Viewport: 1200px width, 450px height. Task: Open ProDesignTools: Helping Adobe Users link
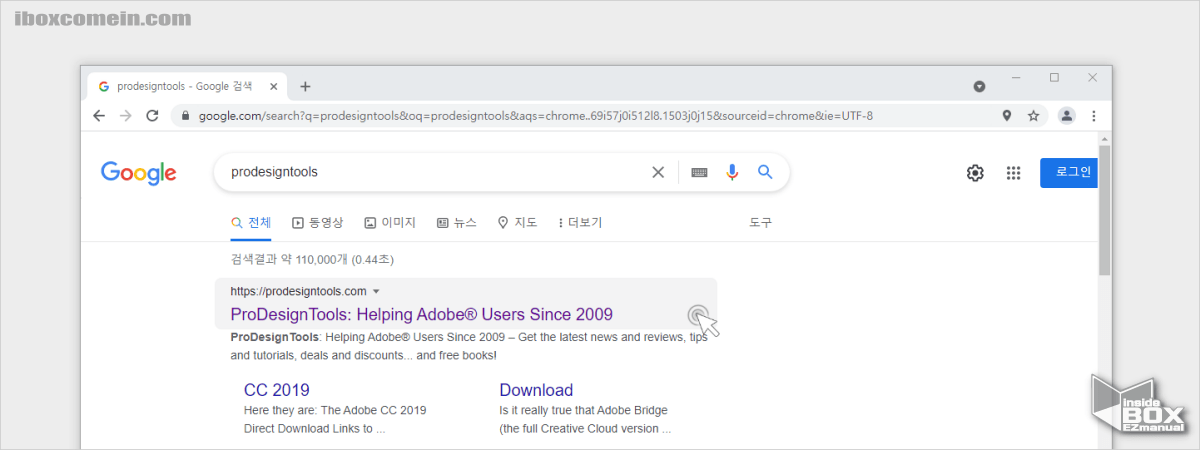coord(421,315)
